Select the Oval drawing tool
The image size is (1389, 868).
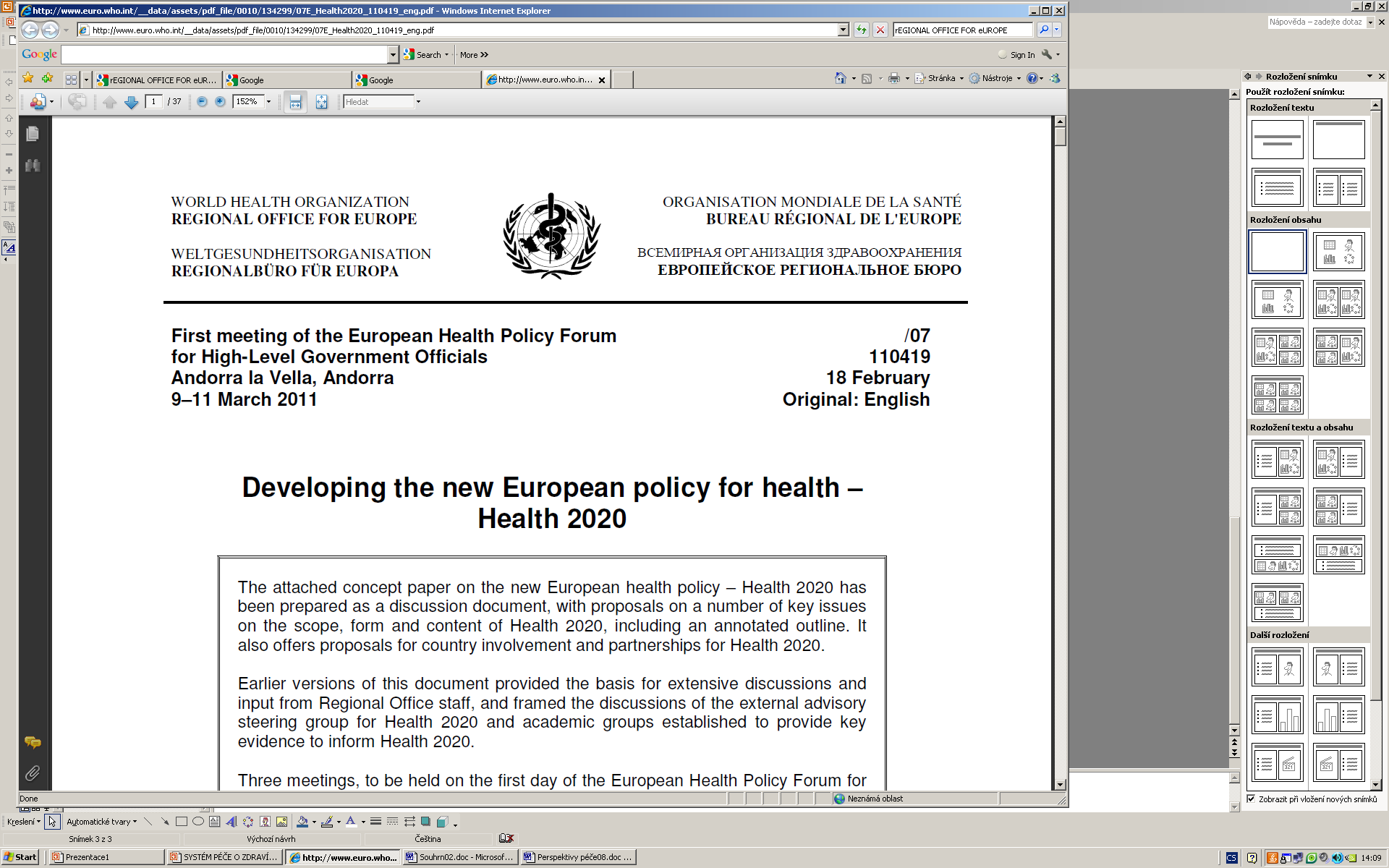198,822
